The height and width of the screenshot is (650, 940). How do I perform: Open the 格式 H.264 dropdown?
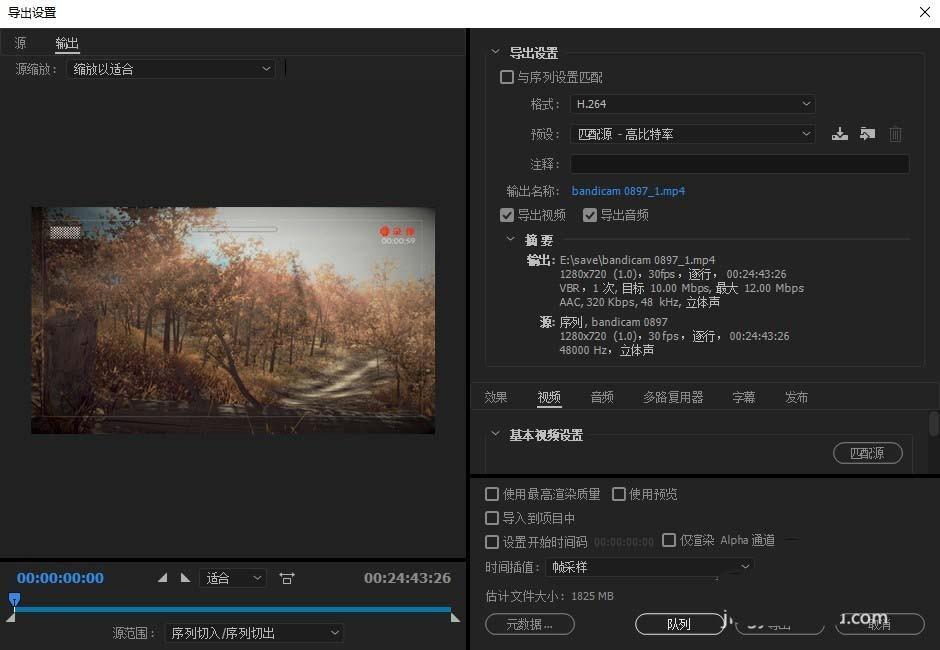[x=693, y=104]
